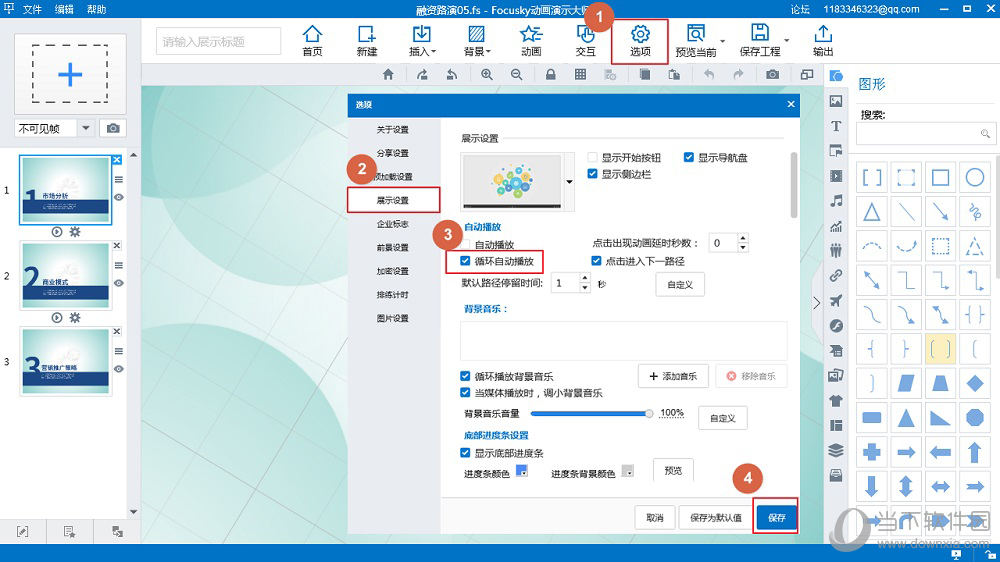Open dropdown arrow next to 预览当前

[x=723, y=41]
